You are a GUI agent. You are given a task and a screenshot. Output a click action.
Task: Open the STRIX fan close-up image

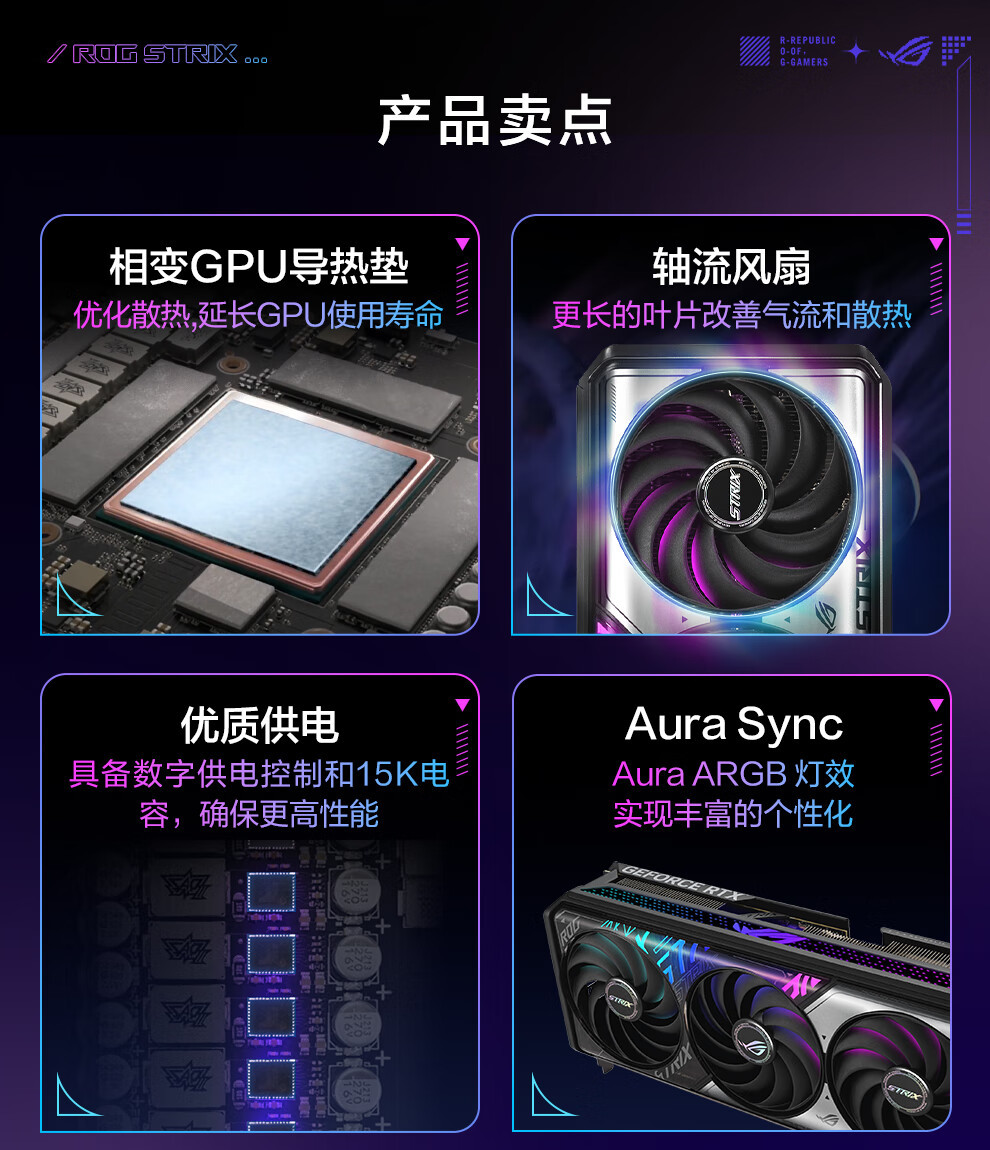point(733,488)
